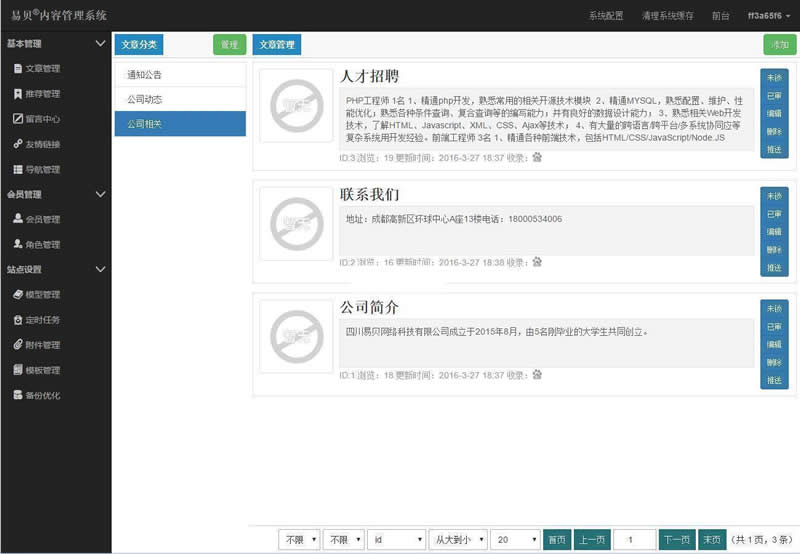This screenshot has height=554, width=800.
Task: Open the ff3a65f6 user dropdown
Action: click(769, 16)
